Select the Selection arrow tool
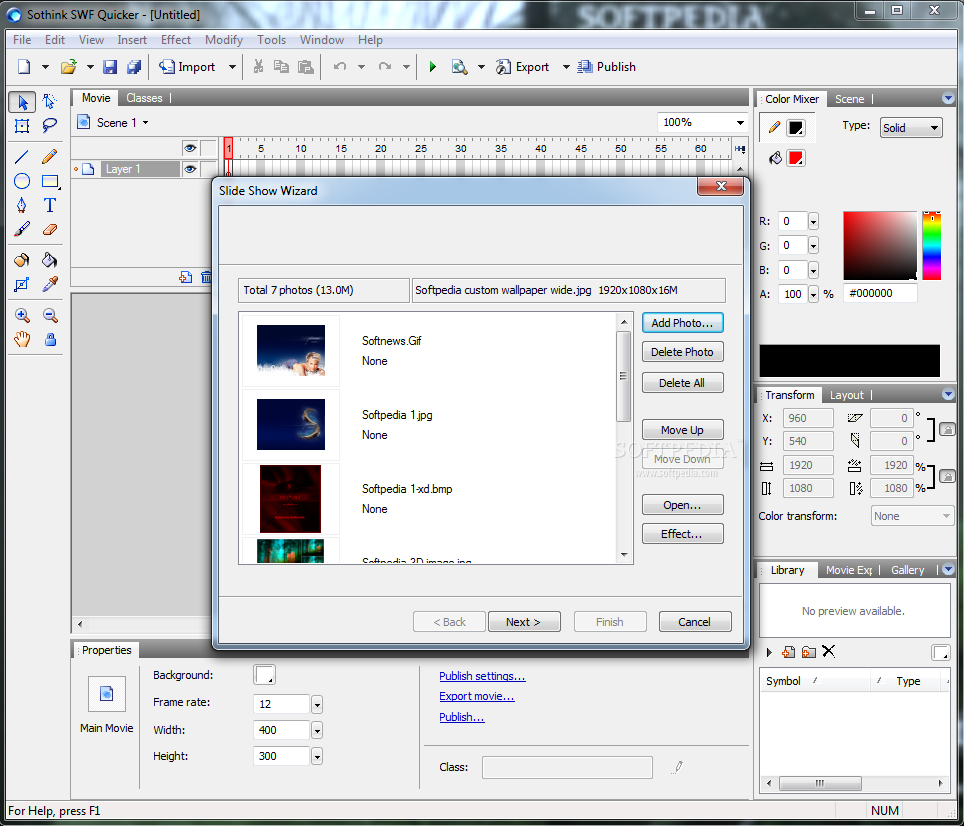Image resolution: width=964 pixels, height=826 pixels. click(x=22, y=102)
